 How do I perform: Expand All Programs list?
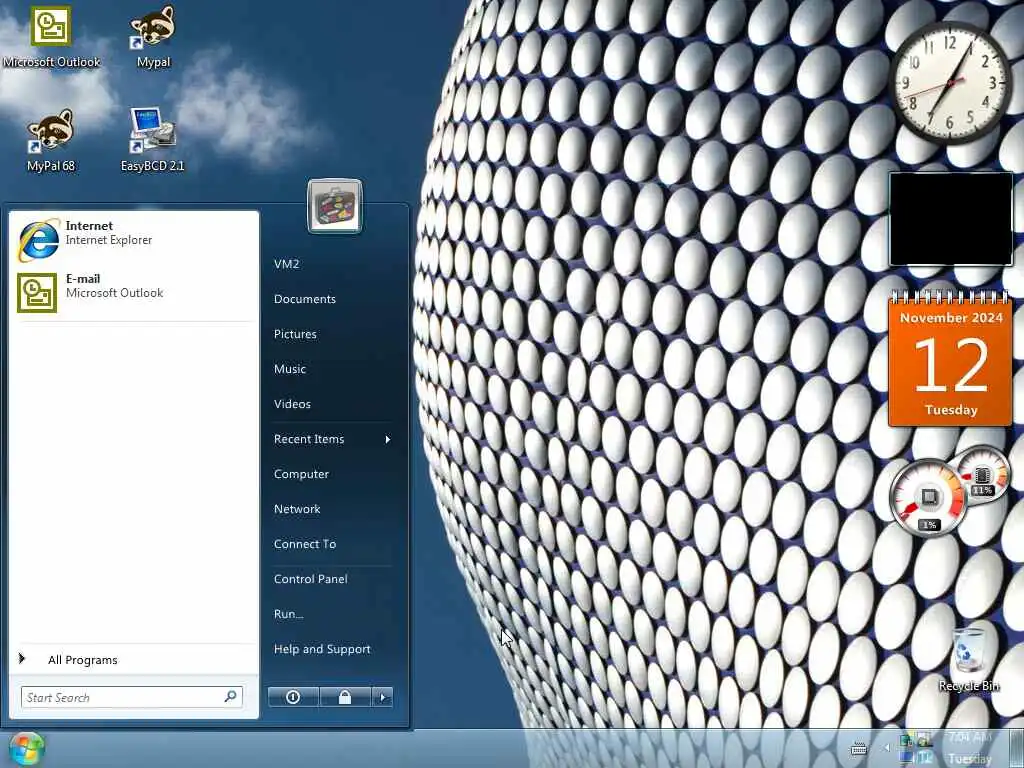tap(133, 660)
